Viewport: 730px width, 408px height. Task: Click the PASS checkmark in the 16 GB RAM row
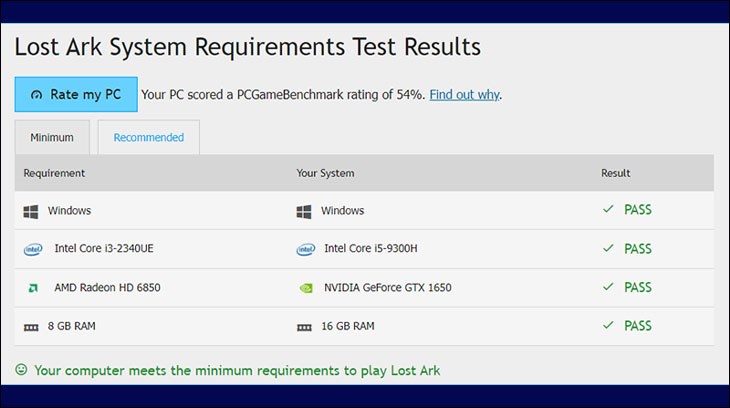[x=607, y=325]
